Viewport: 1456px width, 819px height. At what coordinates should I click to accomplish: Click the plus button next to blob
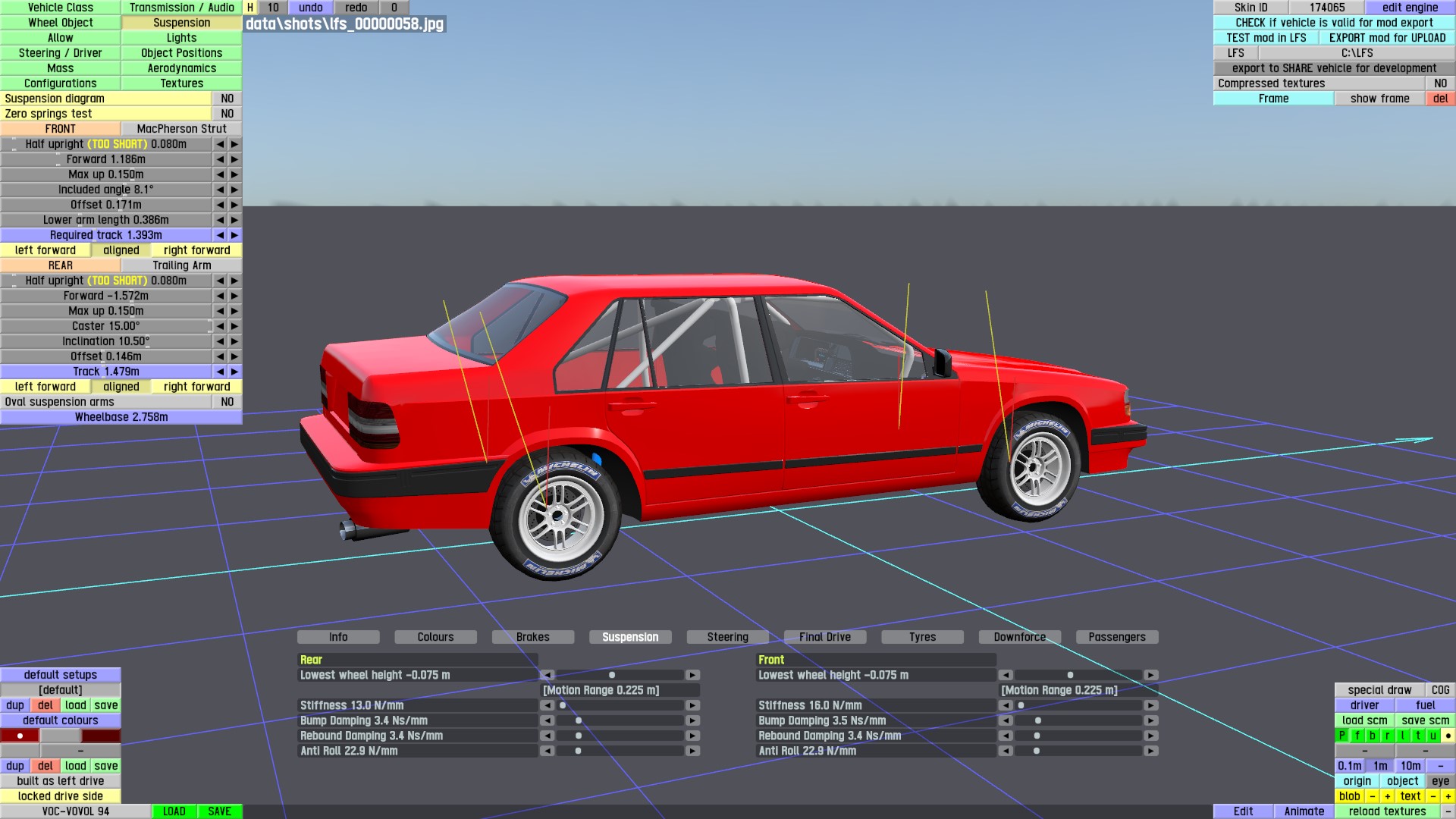coord(1387,796)
